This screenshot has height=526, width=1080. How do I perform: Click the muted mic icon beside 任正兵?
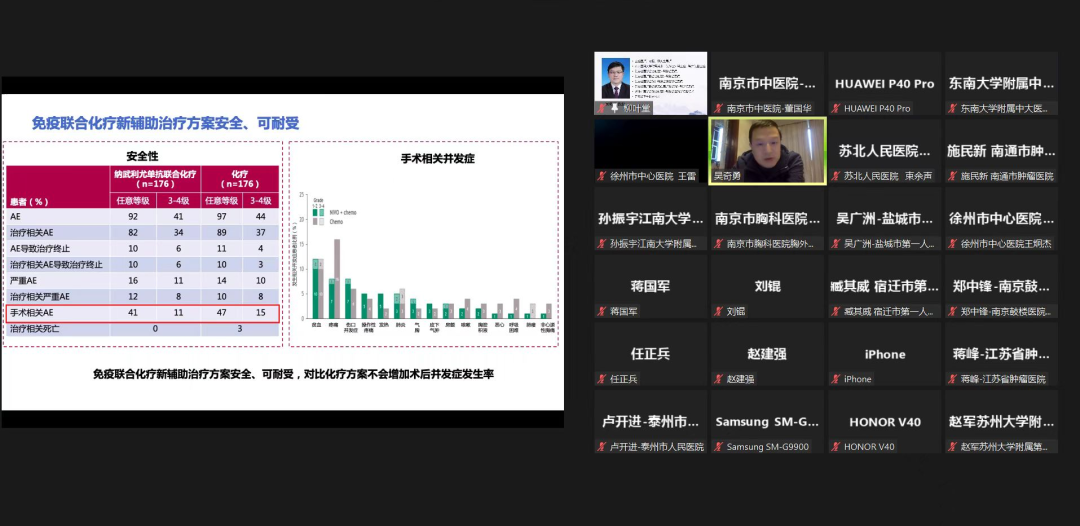(x=602, y=379)
